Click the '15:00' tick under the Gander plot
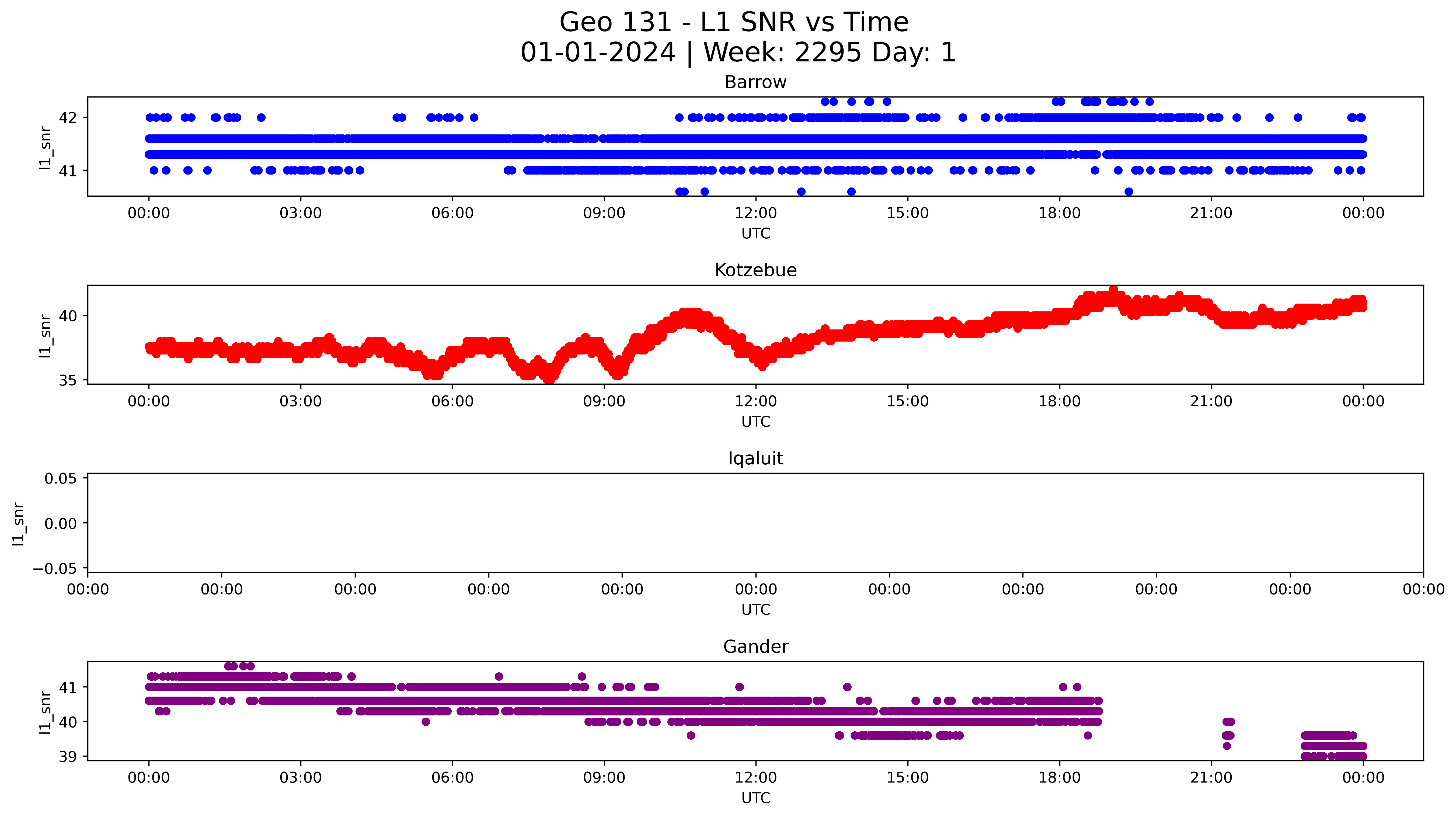Viewport: 1456px width, 817px height. coord(908,777)
